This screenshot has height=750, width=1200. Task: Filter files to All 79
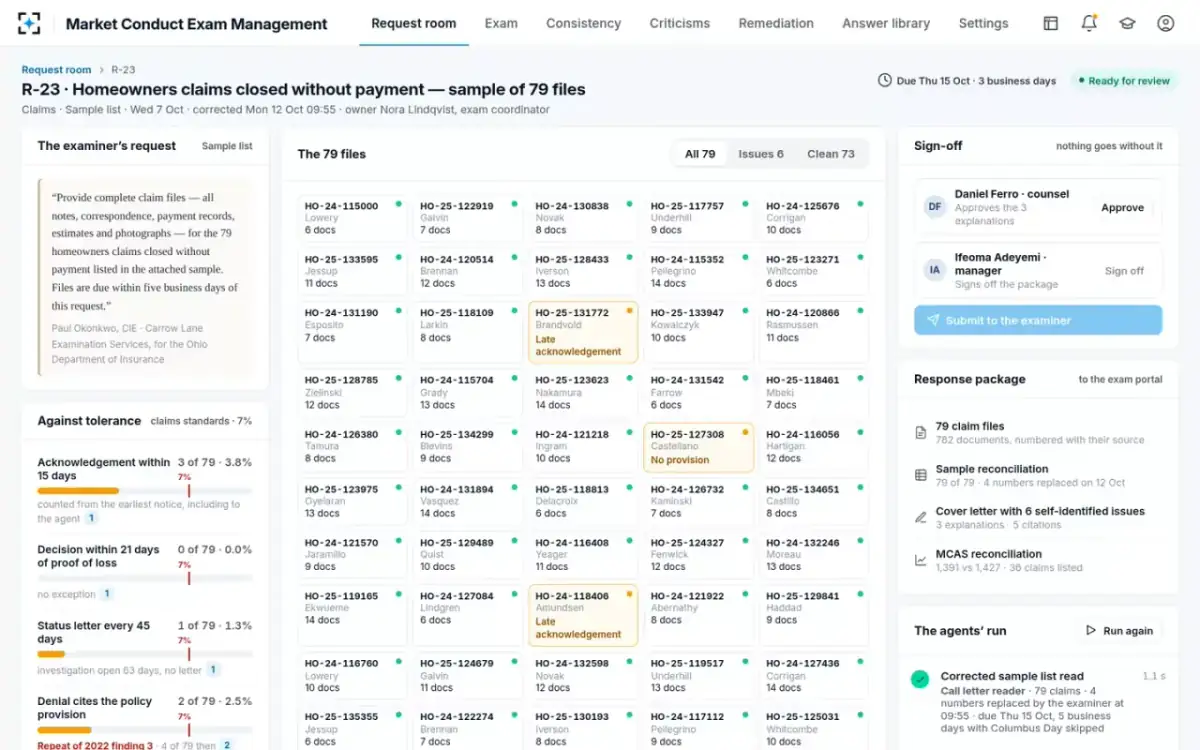[x=700, y=154]
